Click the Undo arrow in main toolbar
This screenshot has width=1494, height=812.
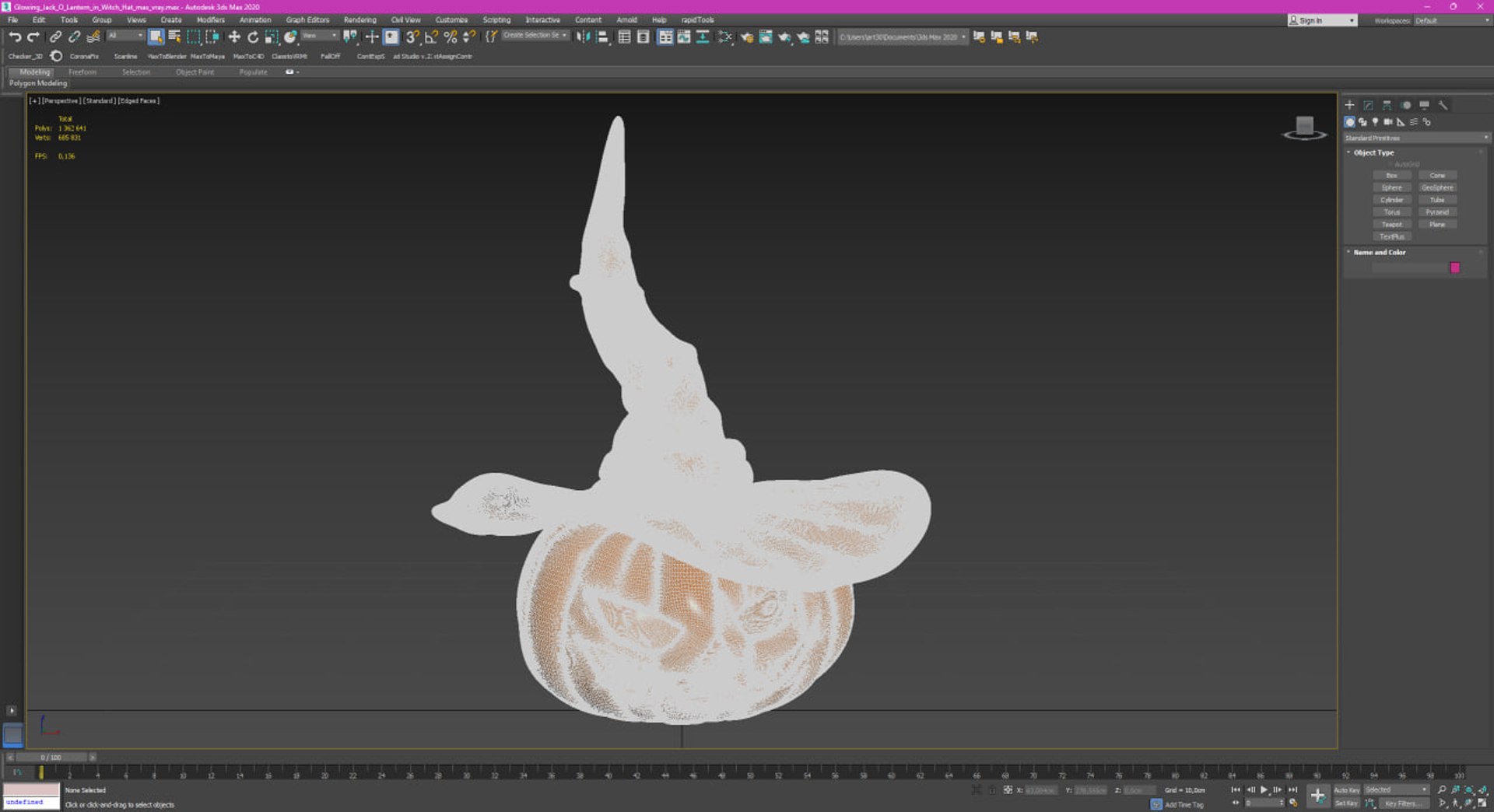pyautogui.click(x=15, y=37)
